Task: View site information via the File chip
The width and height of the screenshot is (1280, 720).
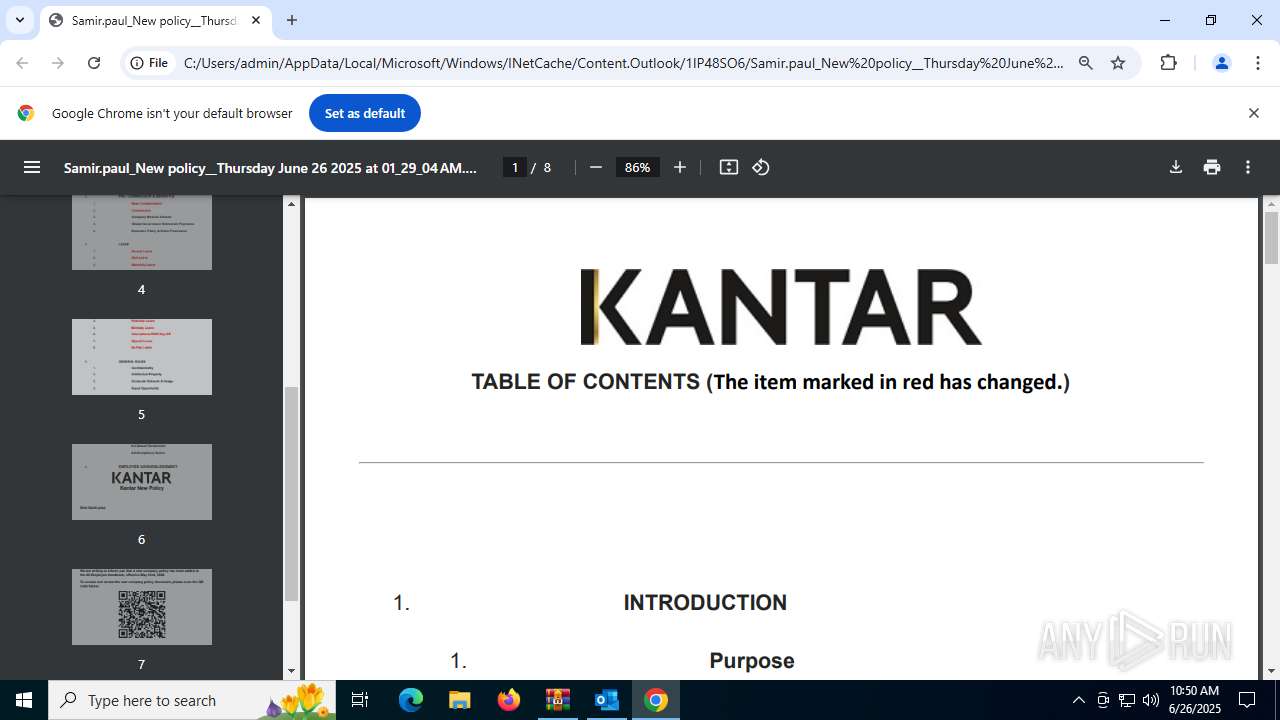Action: [x=148, y=63]
